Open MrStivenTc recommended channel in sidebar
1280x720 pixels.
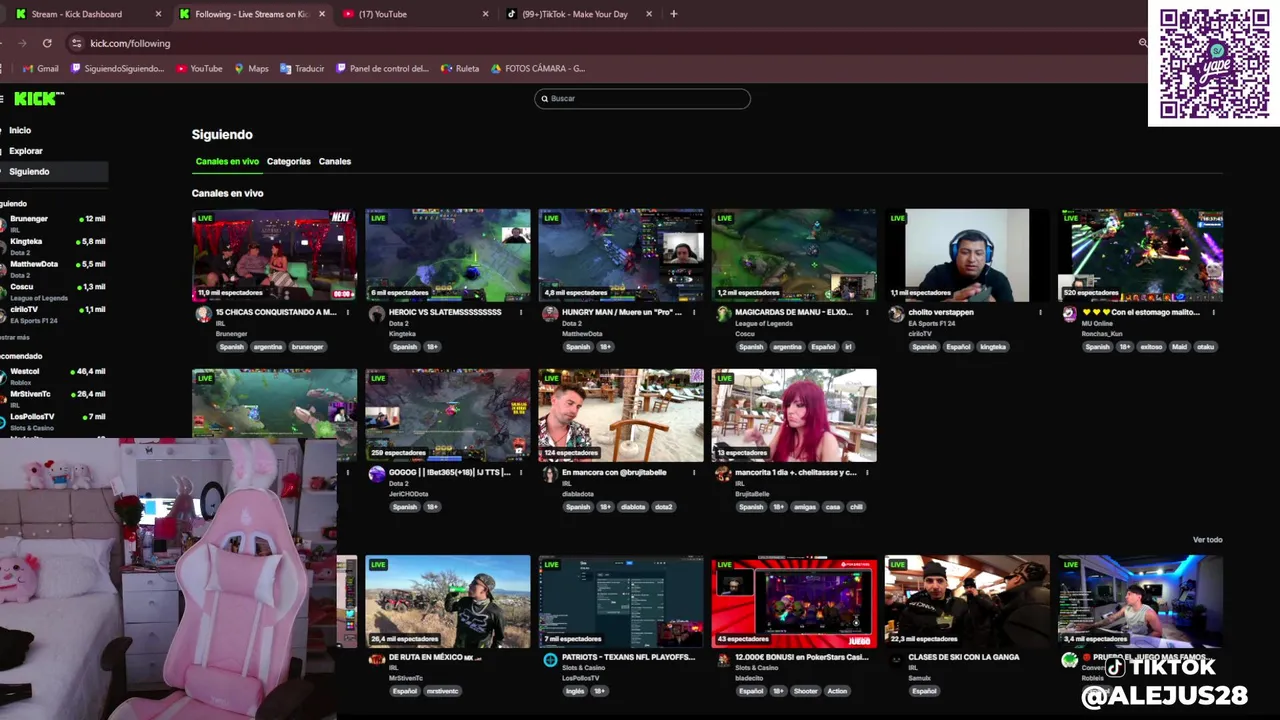pos(54,398)
